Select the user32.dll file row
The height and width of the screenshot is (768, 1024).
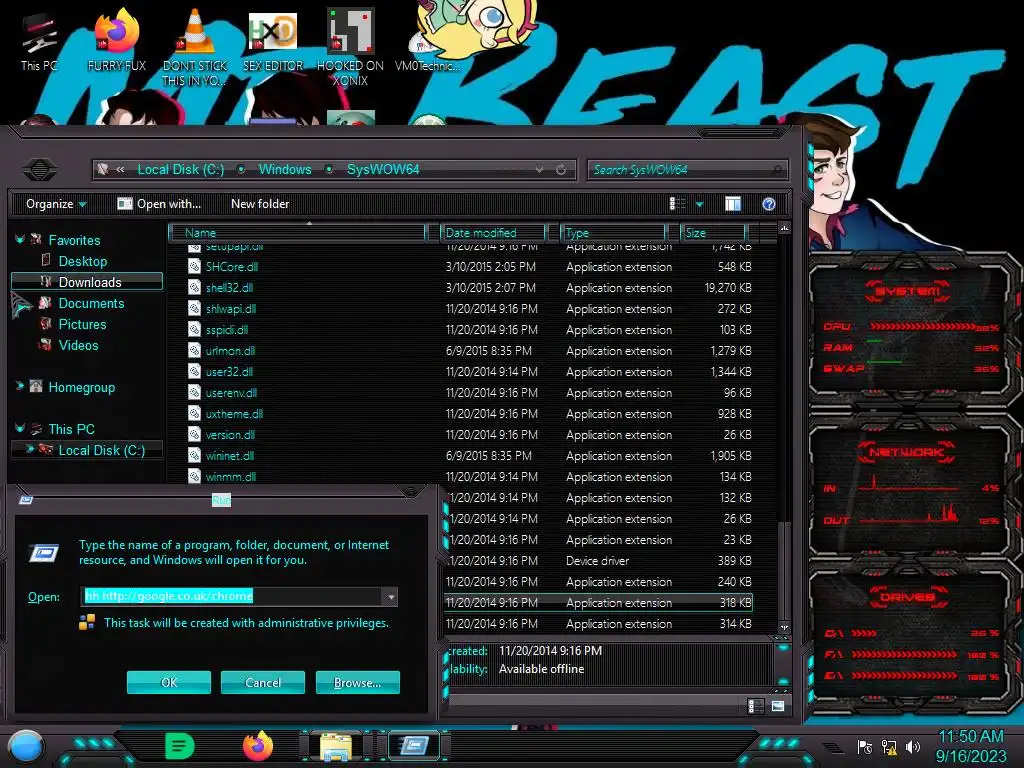tap(470, 372)
